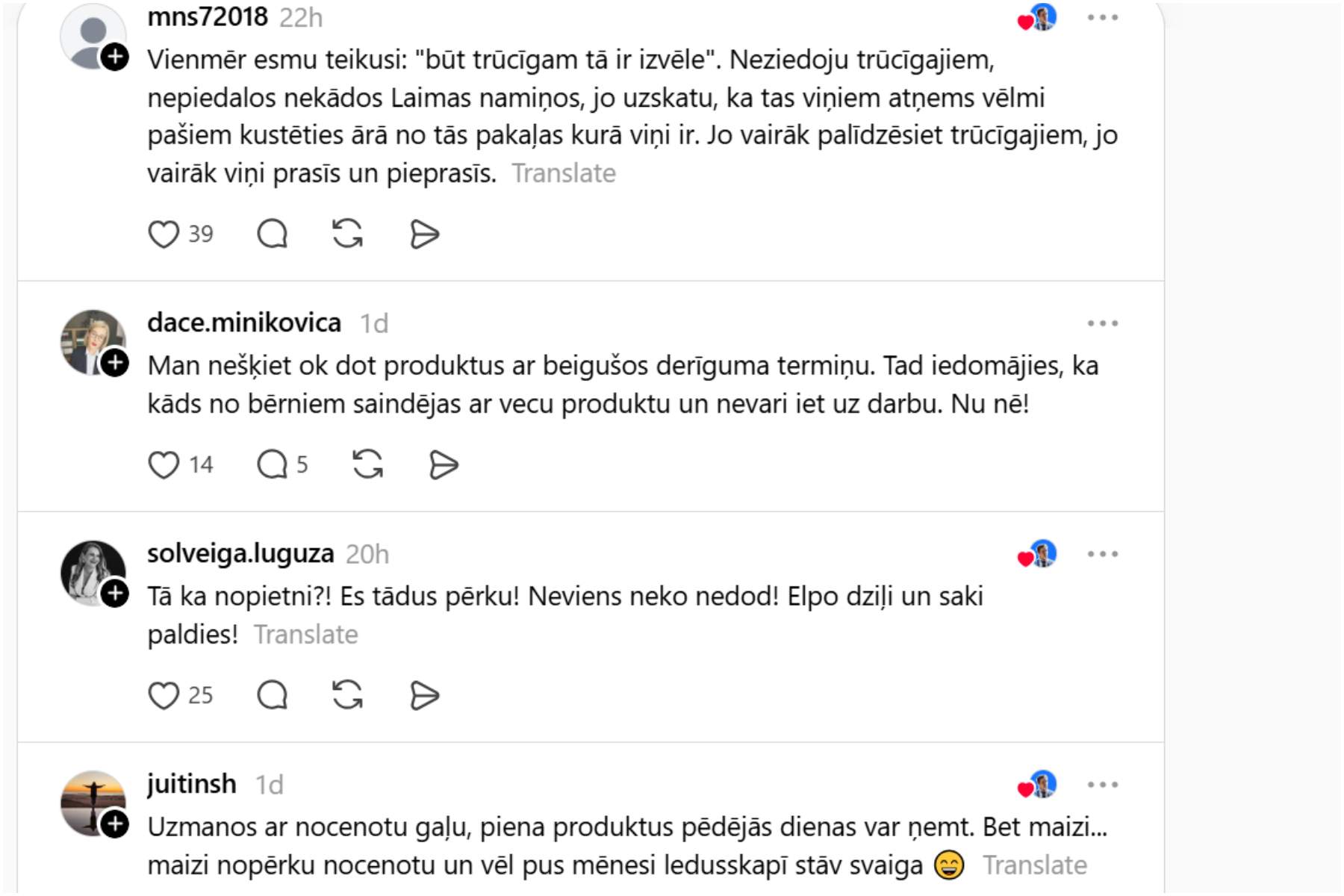This screenshot has width=1344, height=896.
Task: Repost the mns72018 comment
Action: click(x=348, y=234)
